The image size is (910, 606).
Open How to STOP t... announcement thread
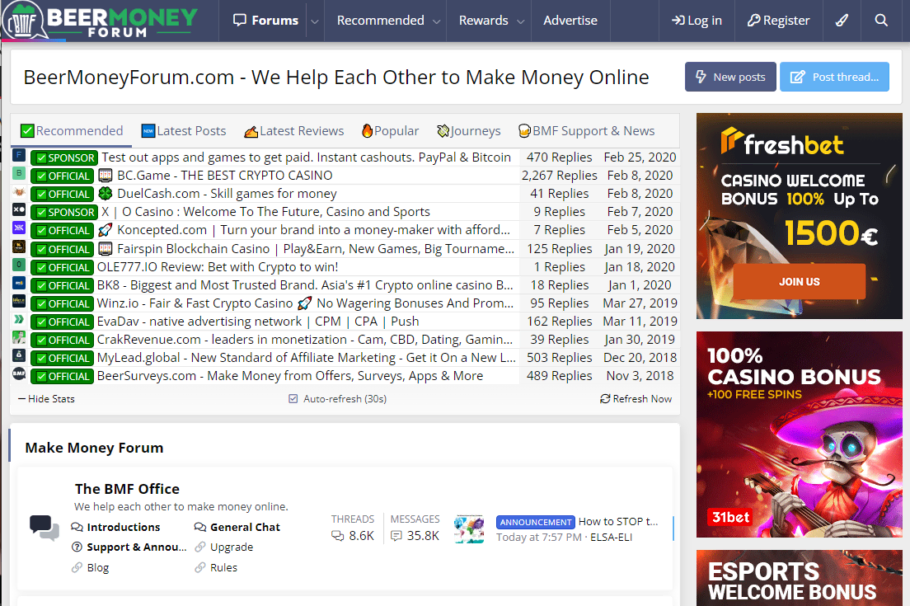tap(618, 521)
